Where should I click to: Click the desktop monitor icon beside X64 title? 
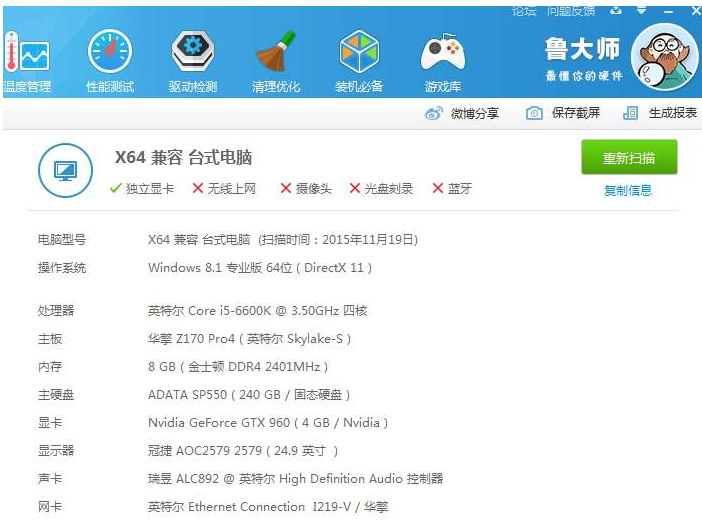(65, 170)
